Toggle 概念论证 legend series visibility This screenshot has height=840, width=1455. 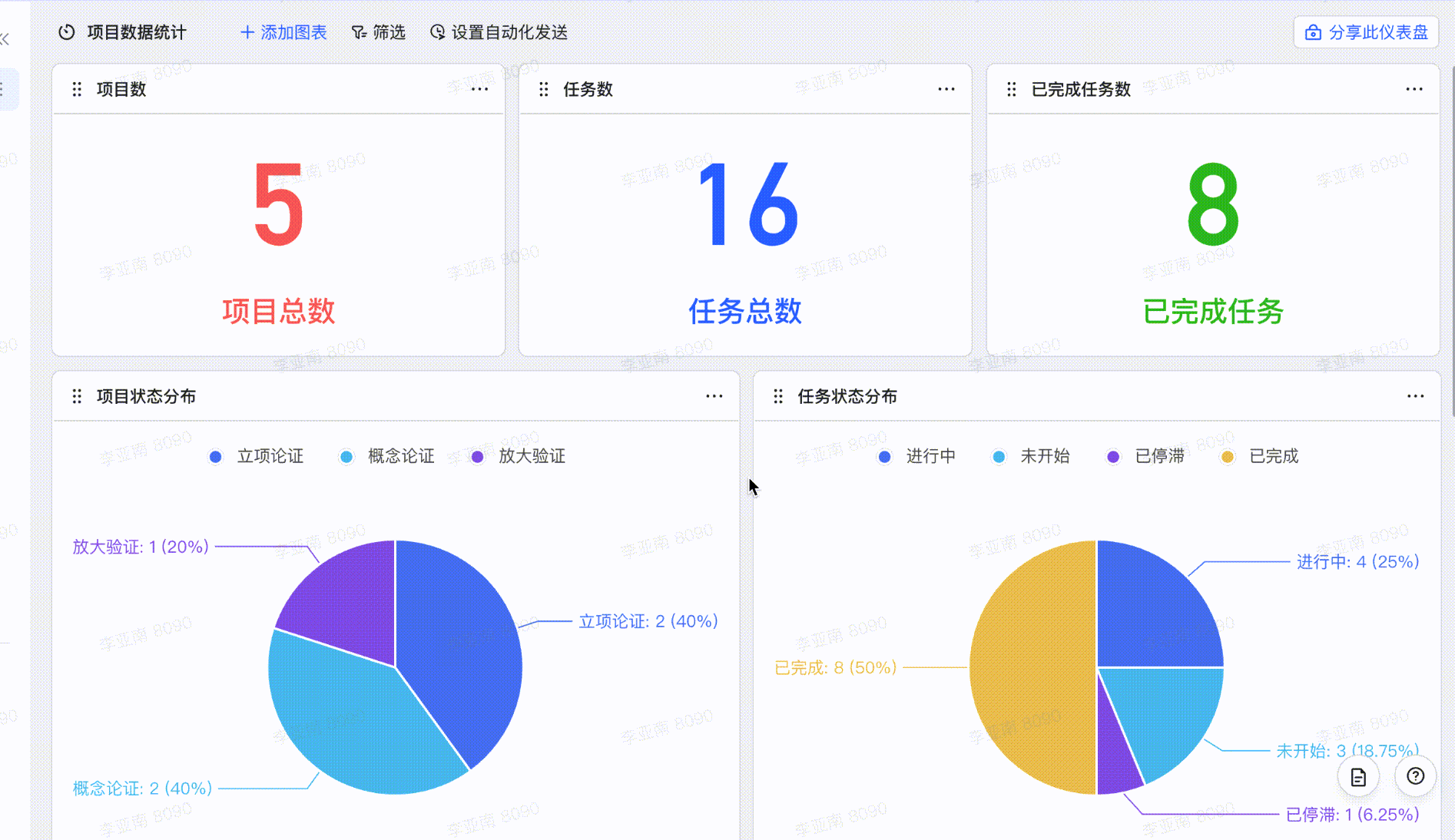click(x=387, y=456)
